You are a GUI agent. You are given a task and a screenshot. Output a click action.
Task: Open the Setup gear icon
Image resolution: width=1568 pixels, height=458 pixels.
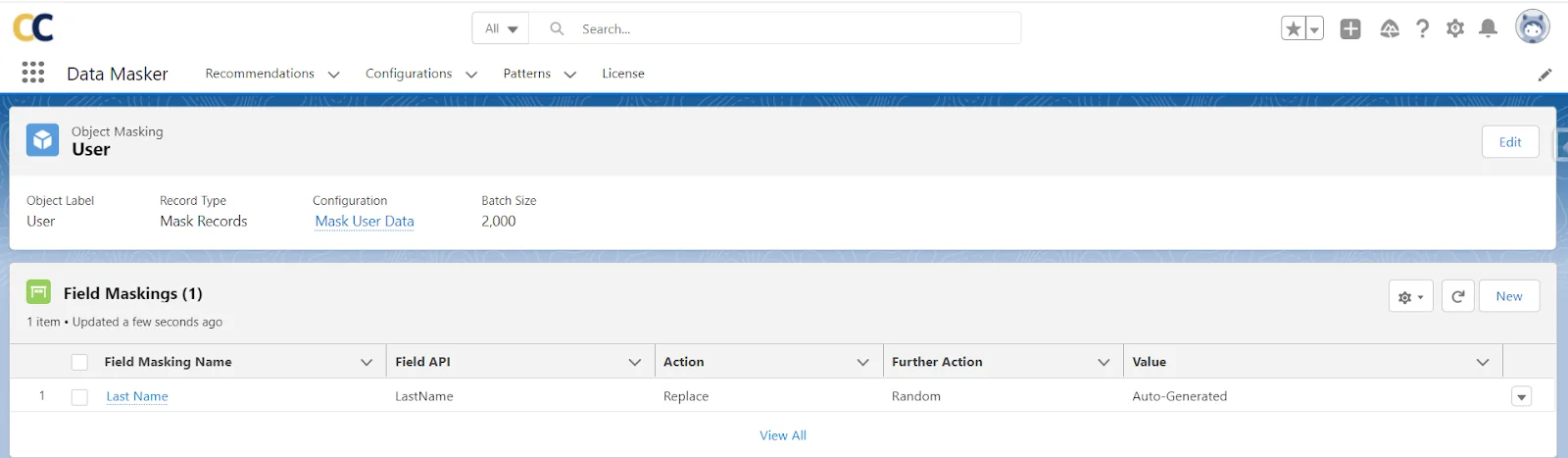pyautogui.click(x=1455, y=29)
